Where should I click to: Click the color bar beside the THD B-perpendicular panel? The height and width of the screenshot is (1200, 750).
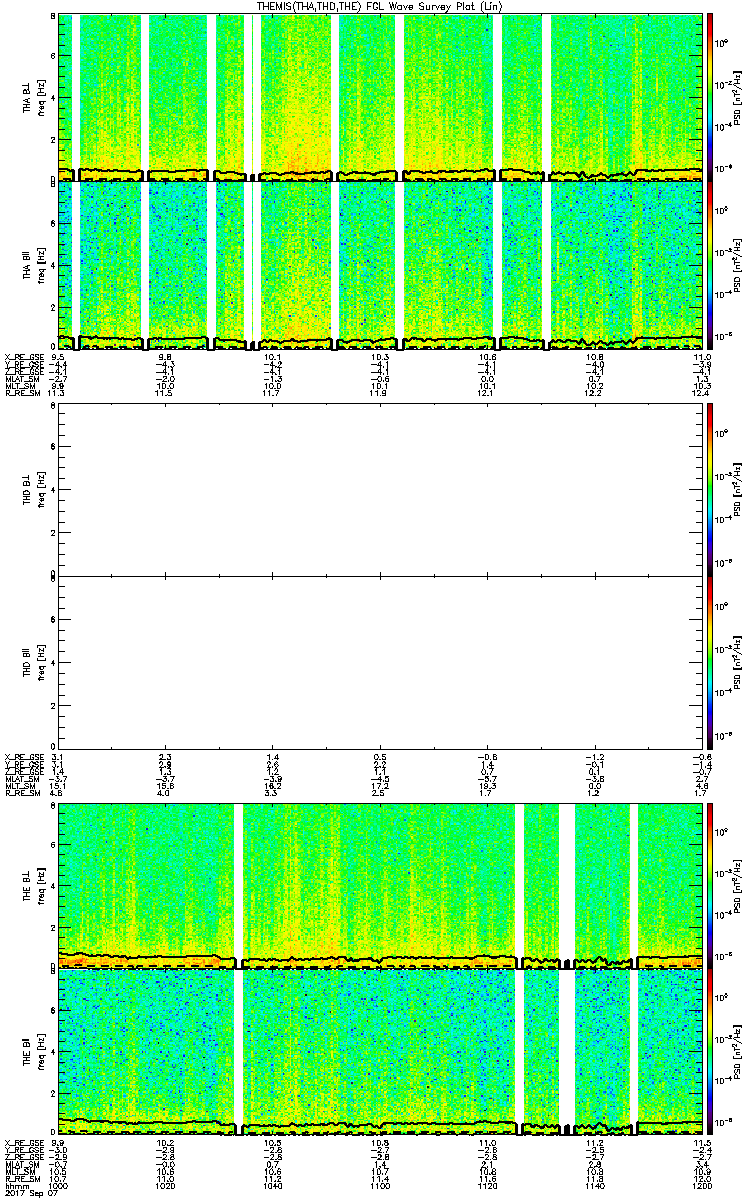(x=710, y=491)
